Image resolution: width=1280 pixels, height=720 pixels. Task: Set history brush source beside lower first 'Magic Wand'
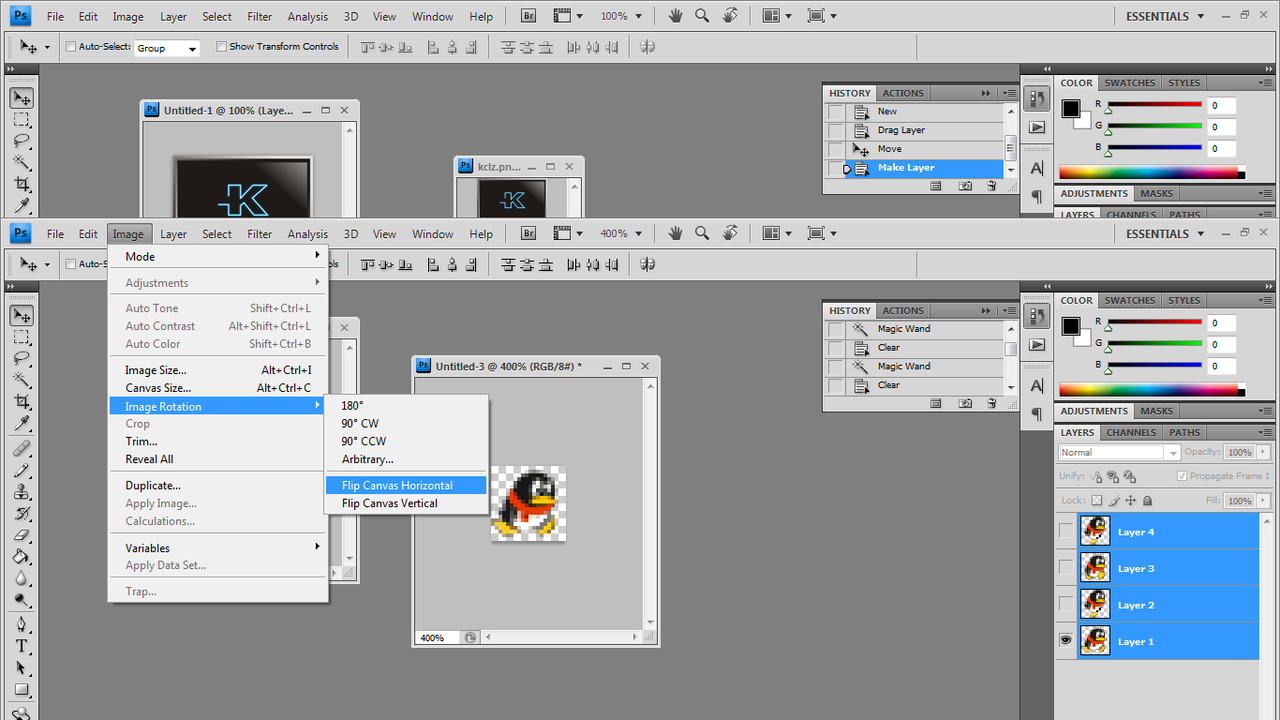click(835, 329)
